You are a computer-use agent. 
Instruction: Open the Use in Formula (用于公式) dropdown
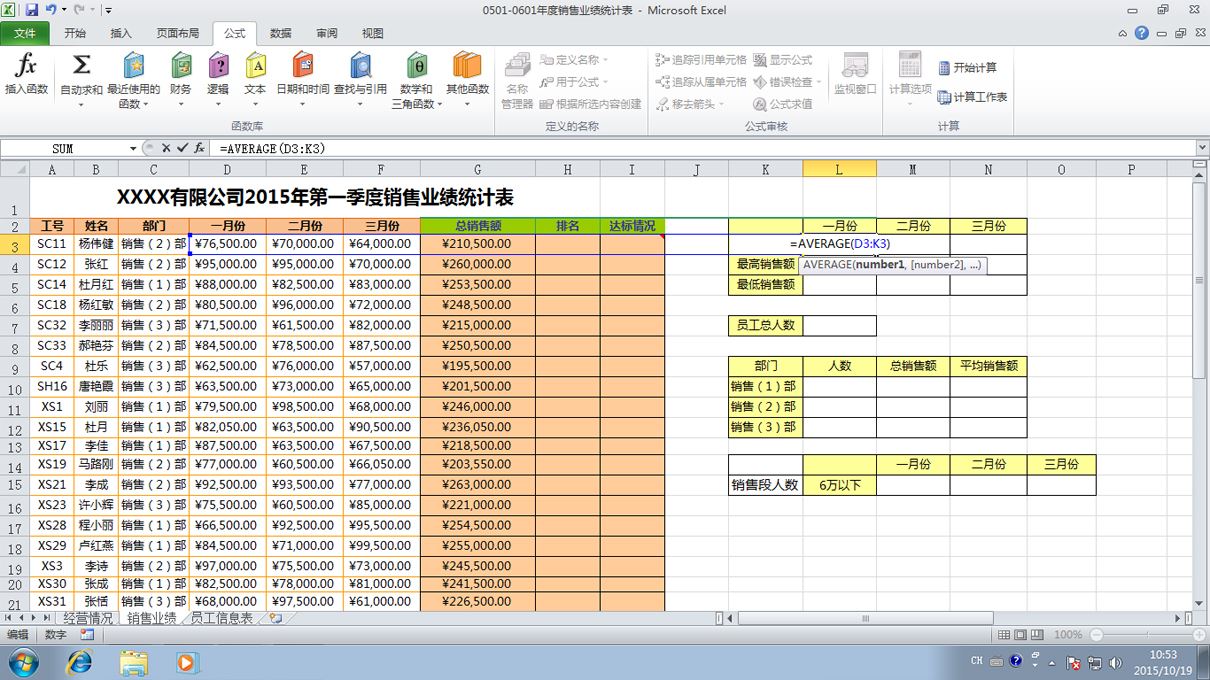tap(573, 82)
